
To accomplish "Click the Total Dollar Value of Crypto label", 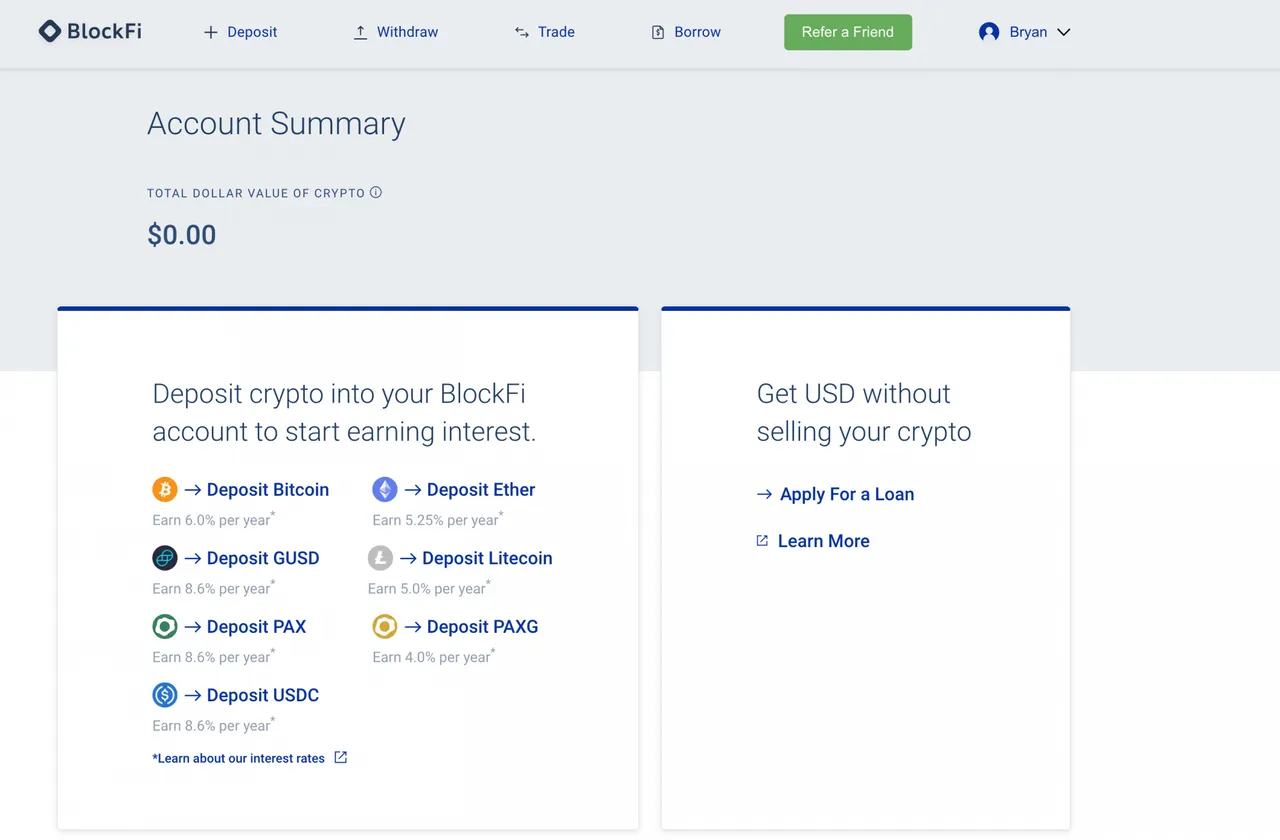I will click(x=256, y=193).
